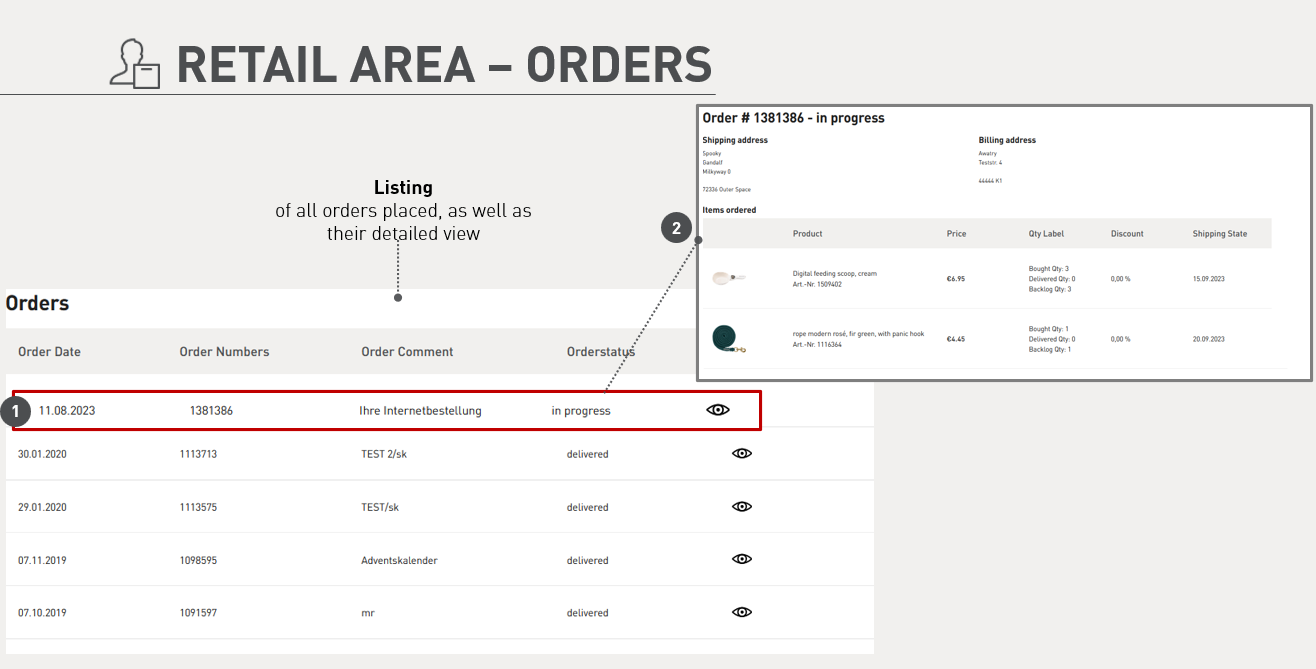Click the retail area user icon in title
The height and width of the screenshot is (669, 1316).
(135, 65)
